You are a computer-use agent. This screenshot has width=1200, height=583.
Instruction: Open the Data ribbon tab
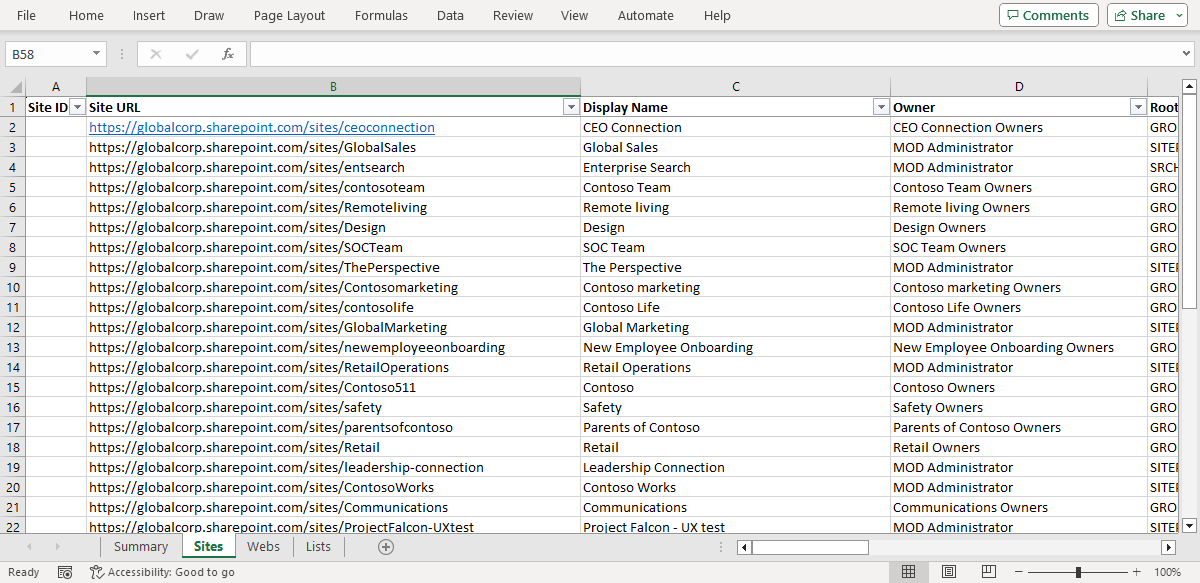coord(450,15)
